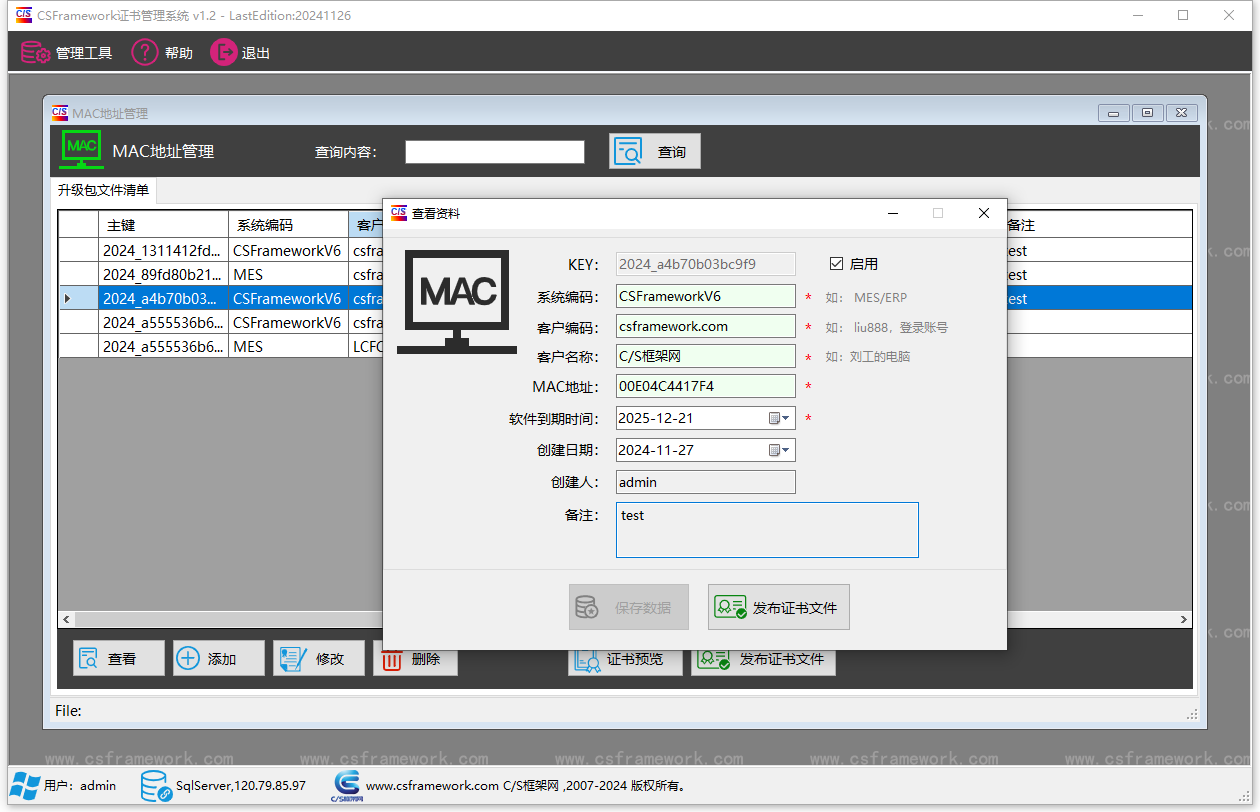
Task: Click the KEY field 2024_a4b70b03bc9f9
Action: coord(706,264)
